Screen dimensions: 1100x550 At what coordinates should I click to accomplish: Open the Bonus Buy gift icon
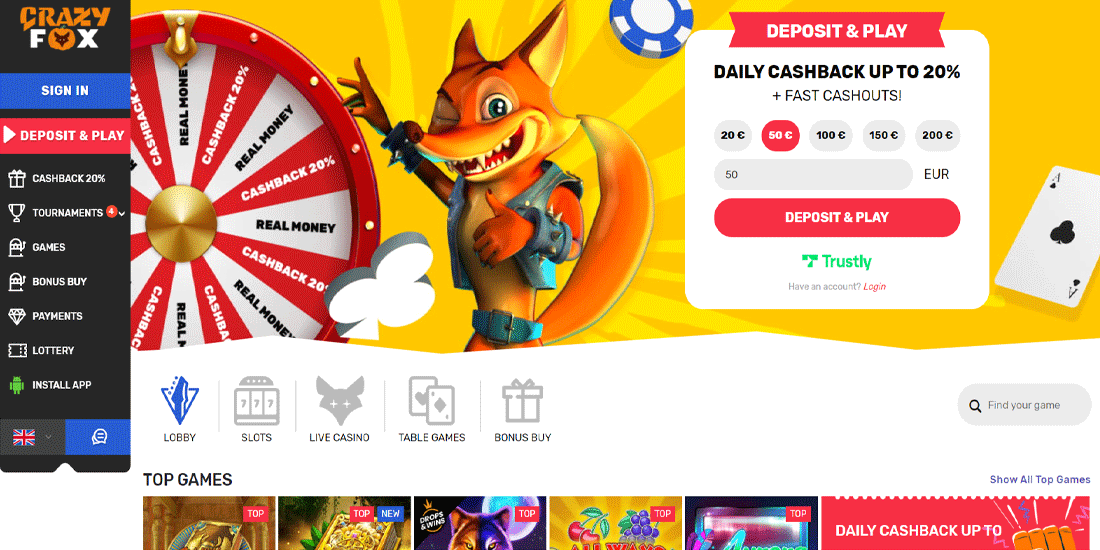[x=523, y=401]
